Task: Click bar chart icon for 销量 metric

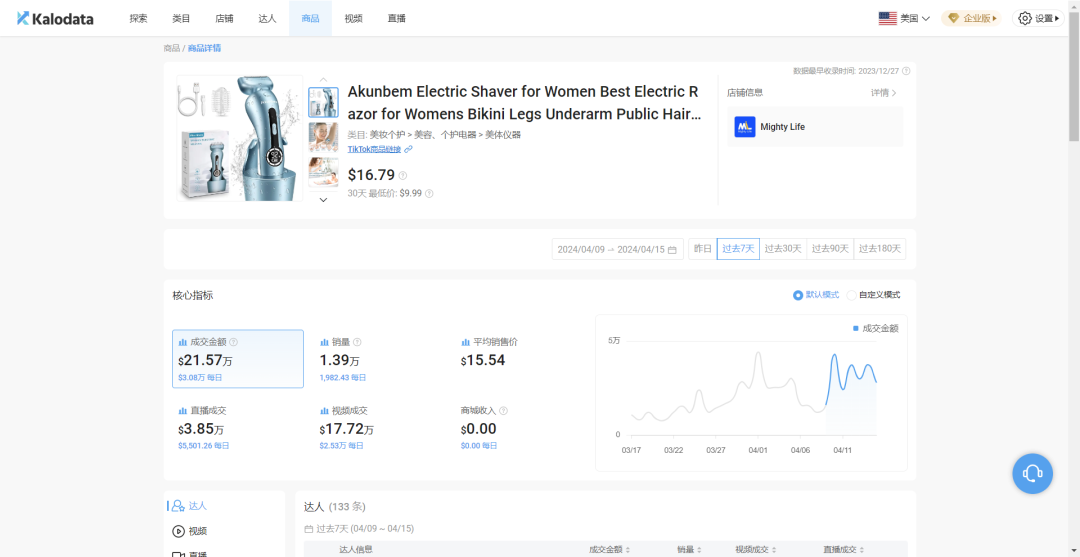Action: pyautogui.click(x=324, y=341)
